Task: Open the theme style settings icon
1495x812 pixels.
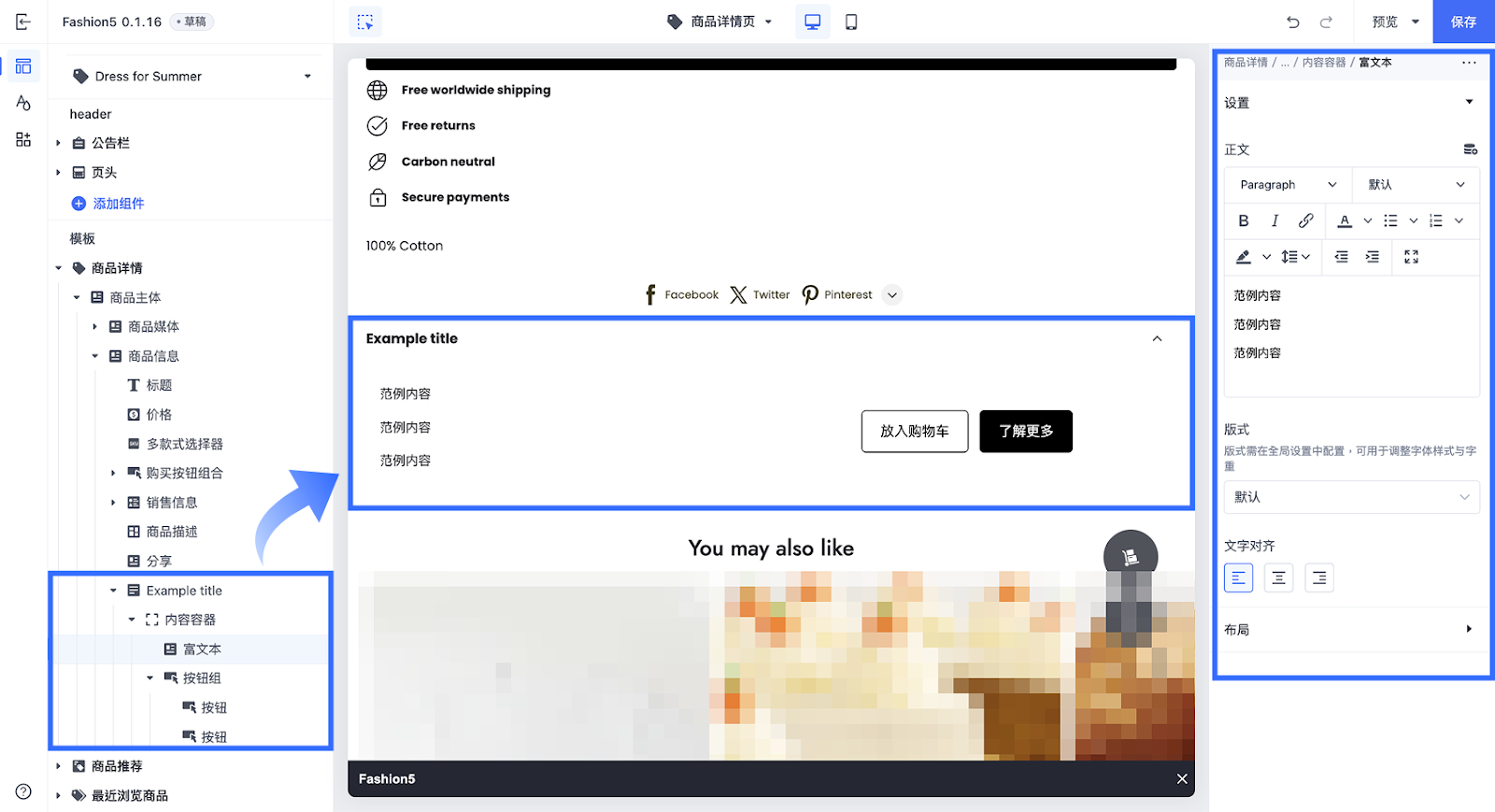Action: coord(23,103)
